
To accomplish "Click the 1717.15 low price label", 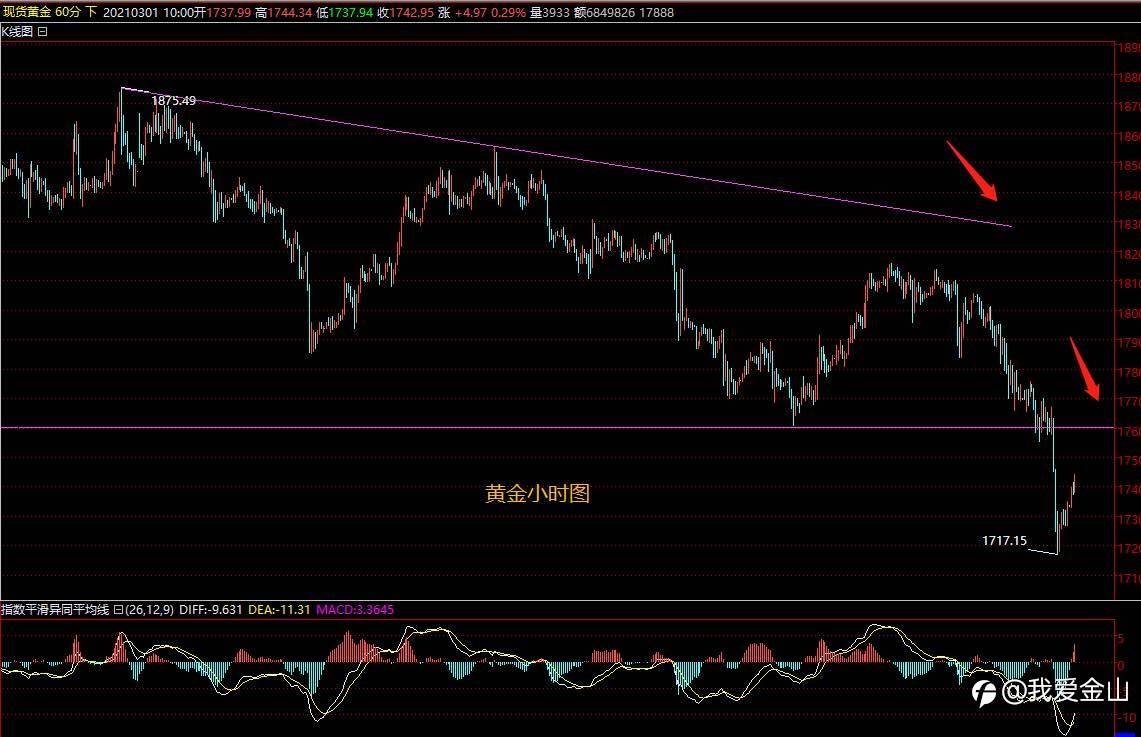I will click(x=1004, y=541).
